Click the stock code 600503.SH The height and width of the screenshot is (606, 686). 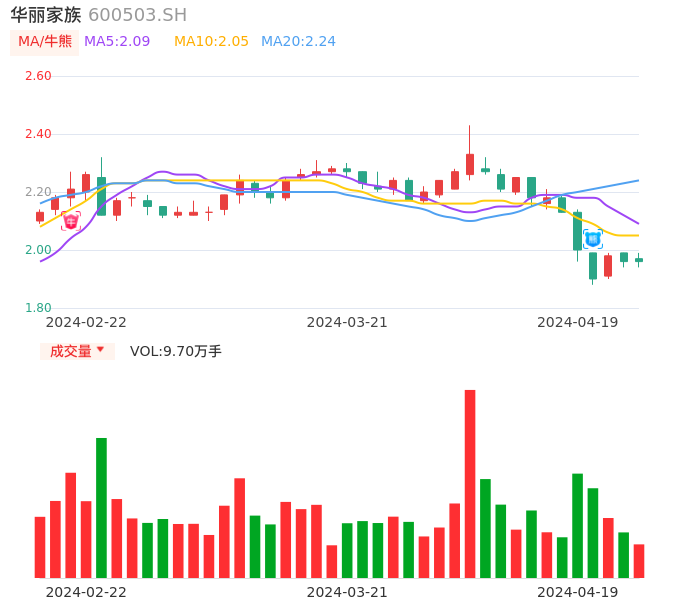[137, 15]
